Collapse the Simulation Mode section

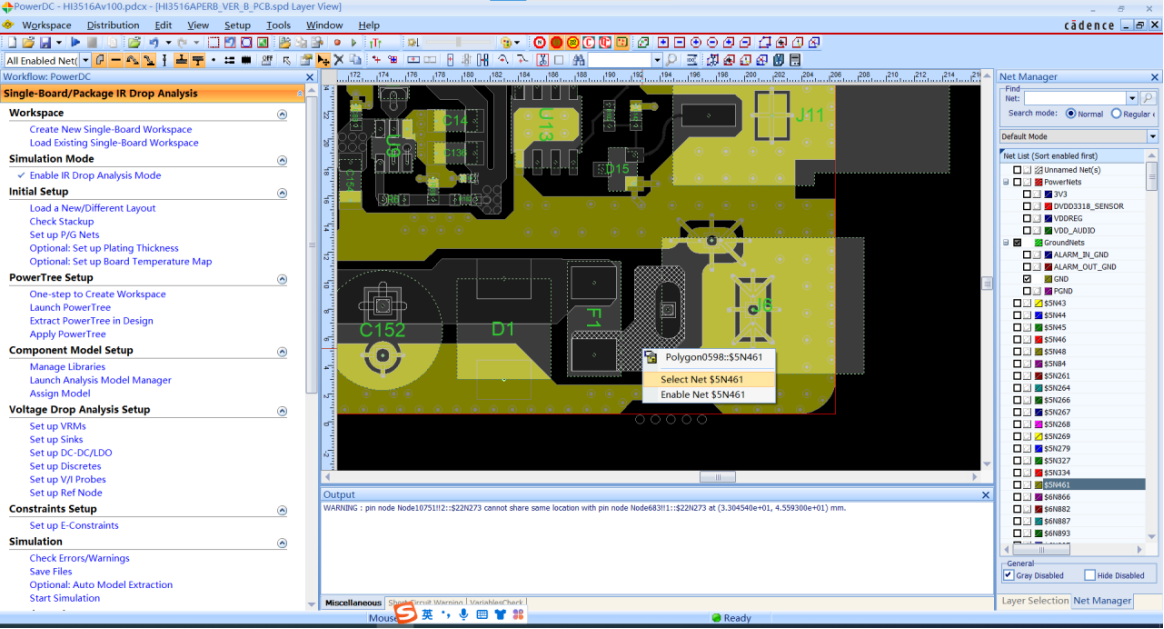282,160
